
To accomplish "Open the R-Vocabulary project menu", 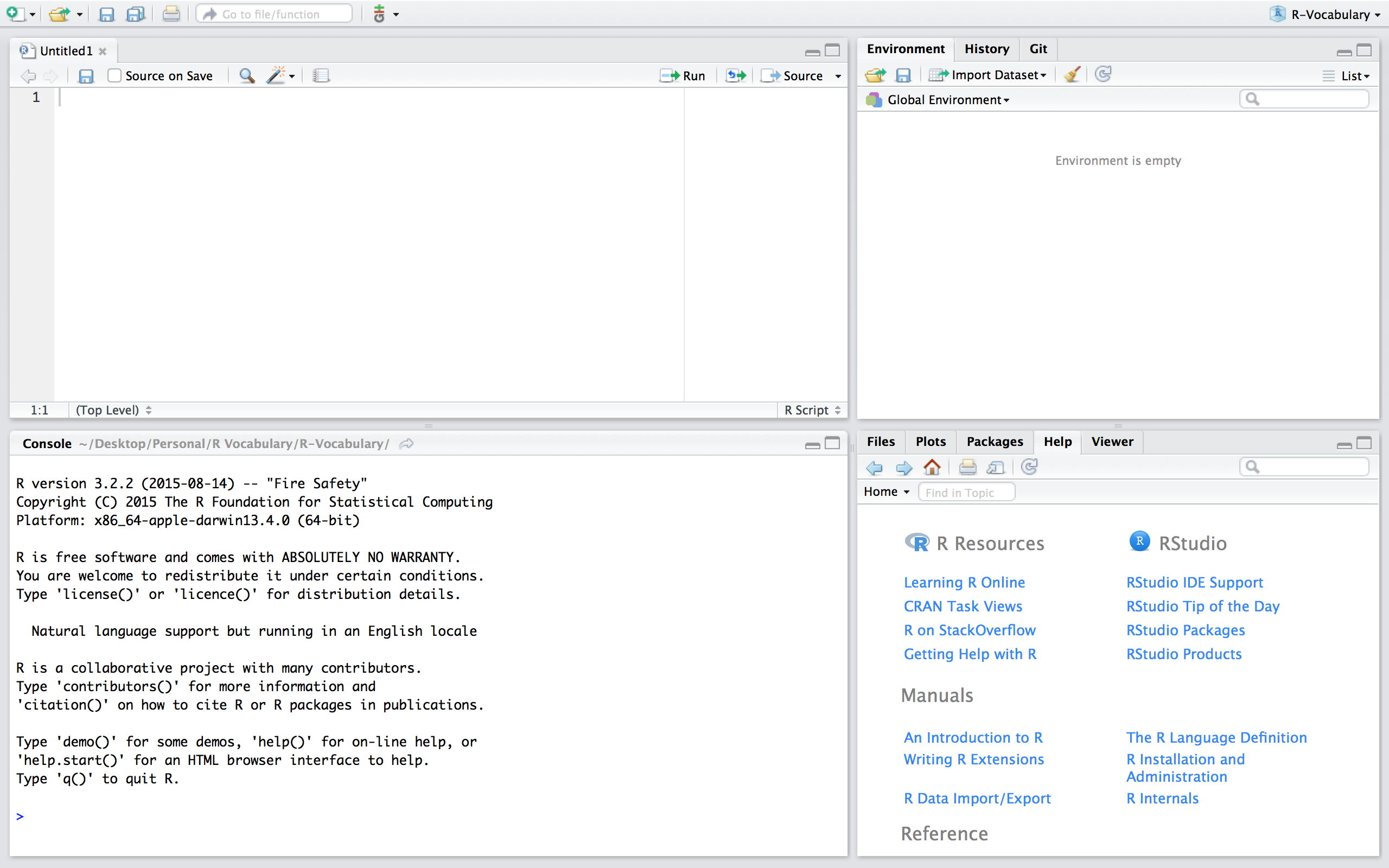I will click(x=1325, y=14).
